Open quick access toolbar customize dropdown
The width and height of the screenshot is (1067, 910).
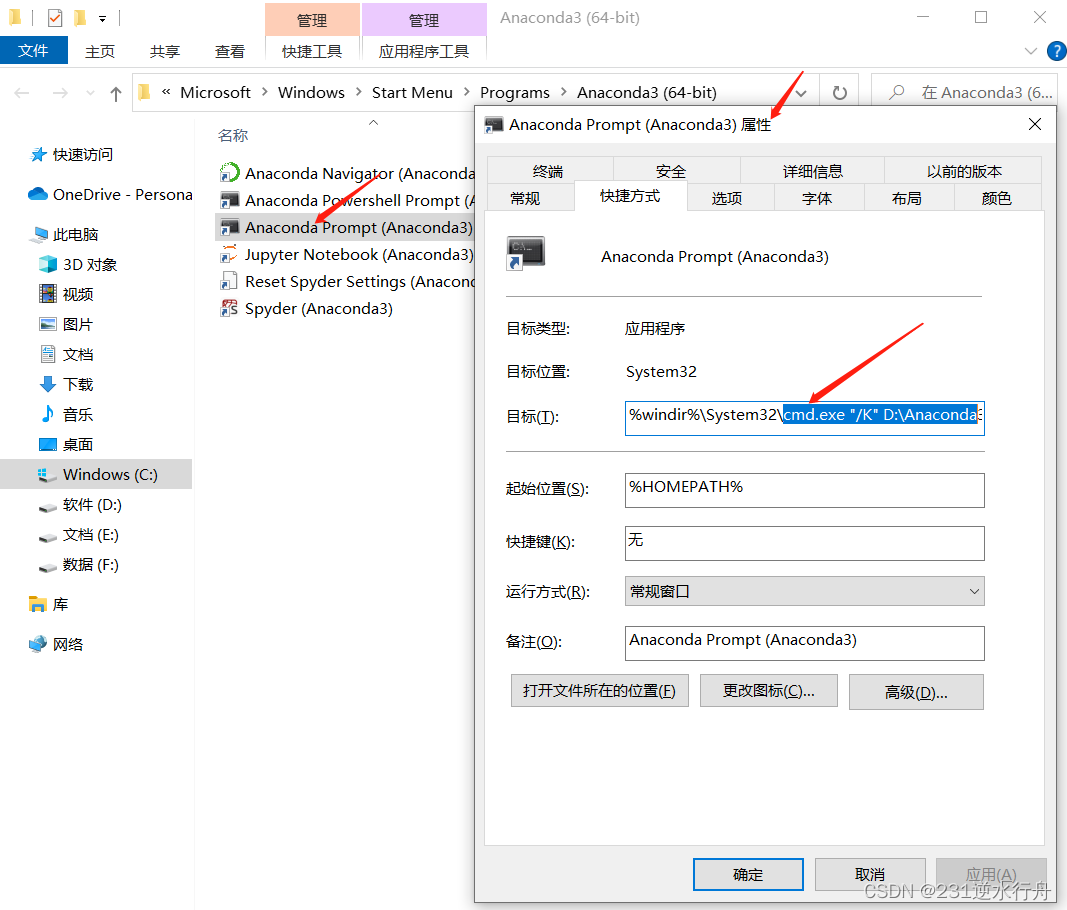tap(102, 19)
